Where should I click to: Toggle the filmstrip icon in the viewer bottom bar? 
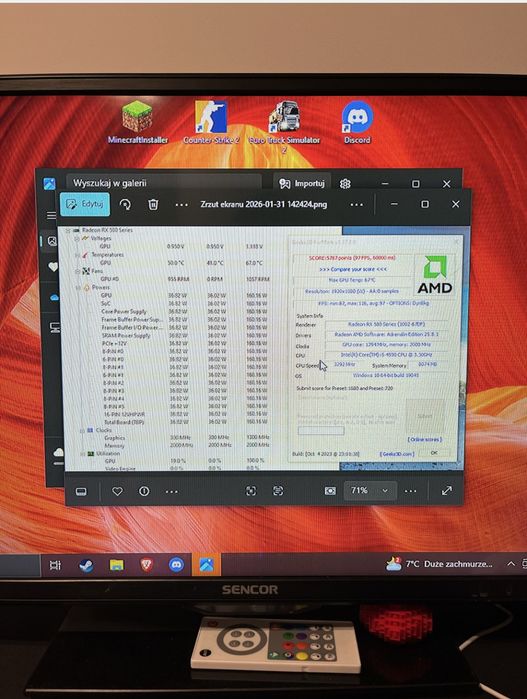pyautogui.click(x=81, y=491)
